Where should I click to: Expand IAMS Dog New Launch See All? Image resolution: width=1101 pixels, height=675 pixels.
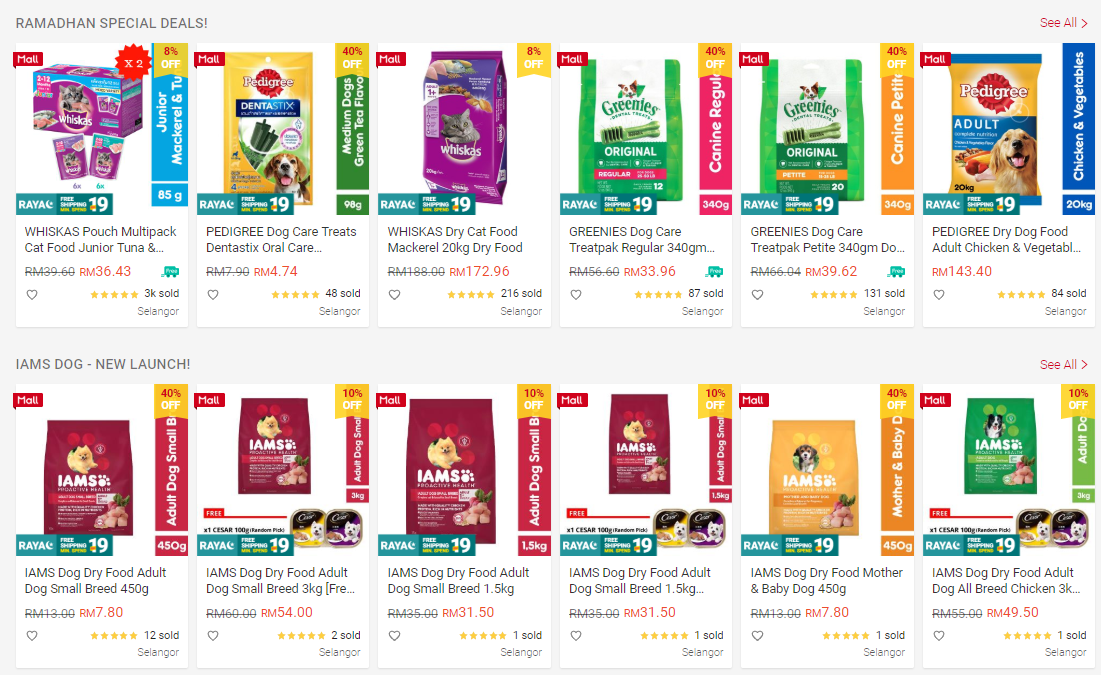[1064, 365]
